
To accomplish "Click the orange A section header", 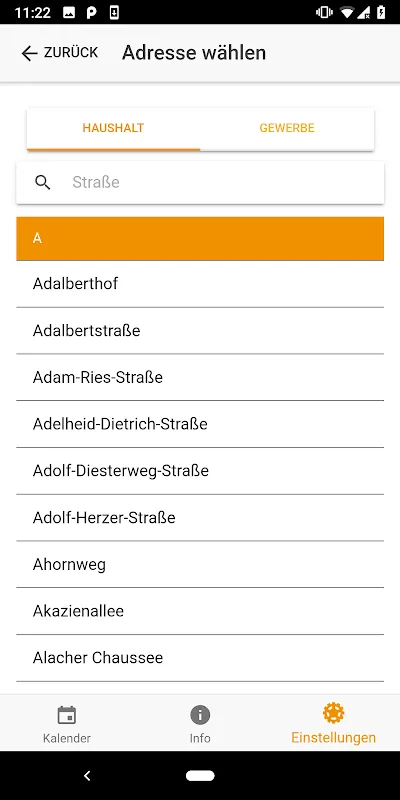I will click(x=200, y=238).
